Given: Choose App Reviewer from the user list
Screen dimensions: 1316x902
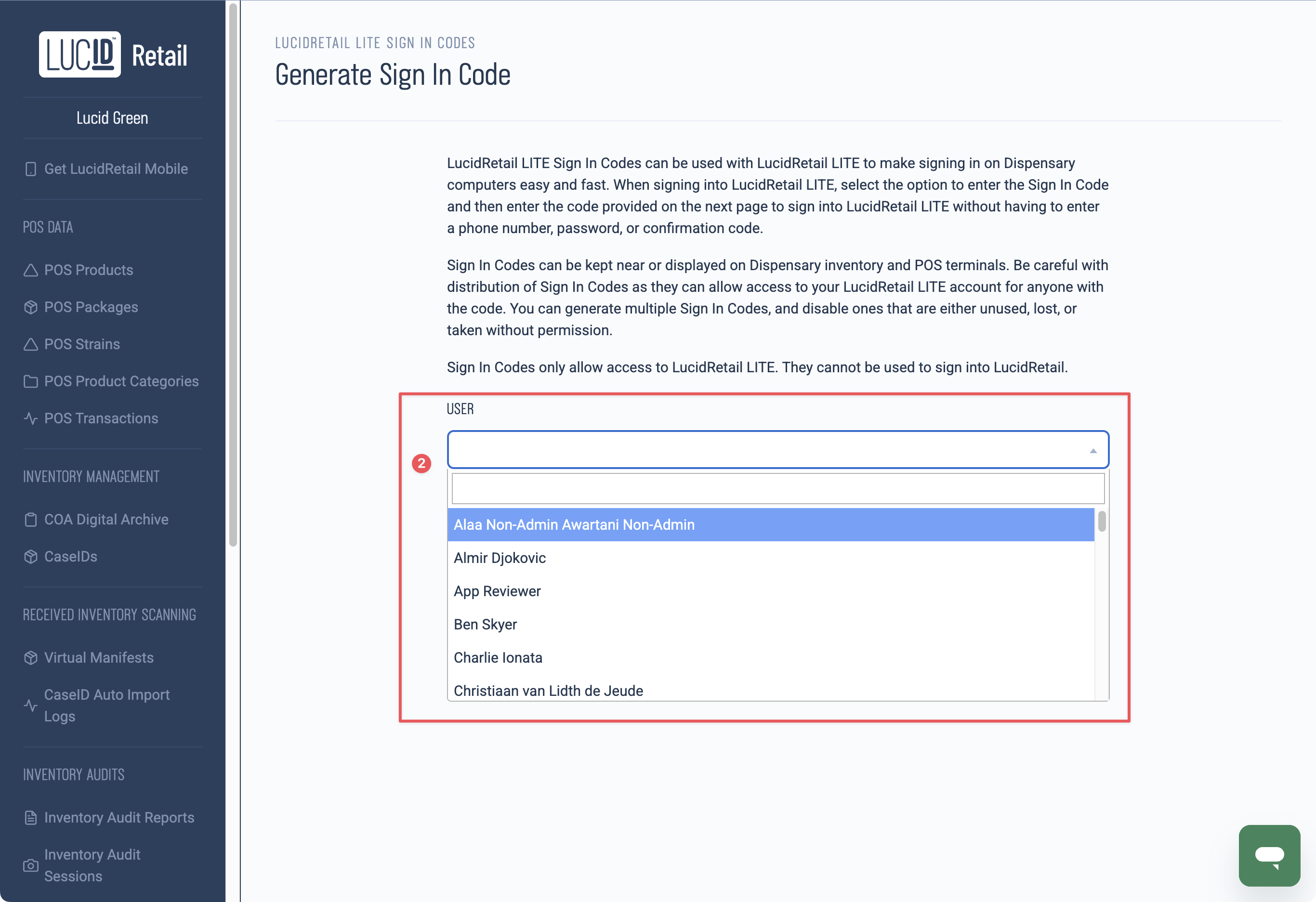Looking at the screenshot, I should coord(497,590).
